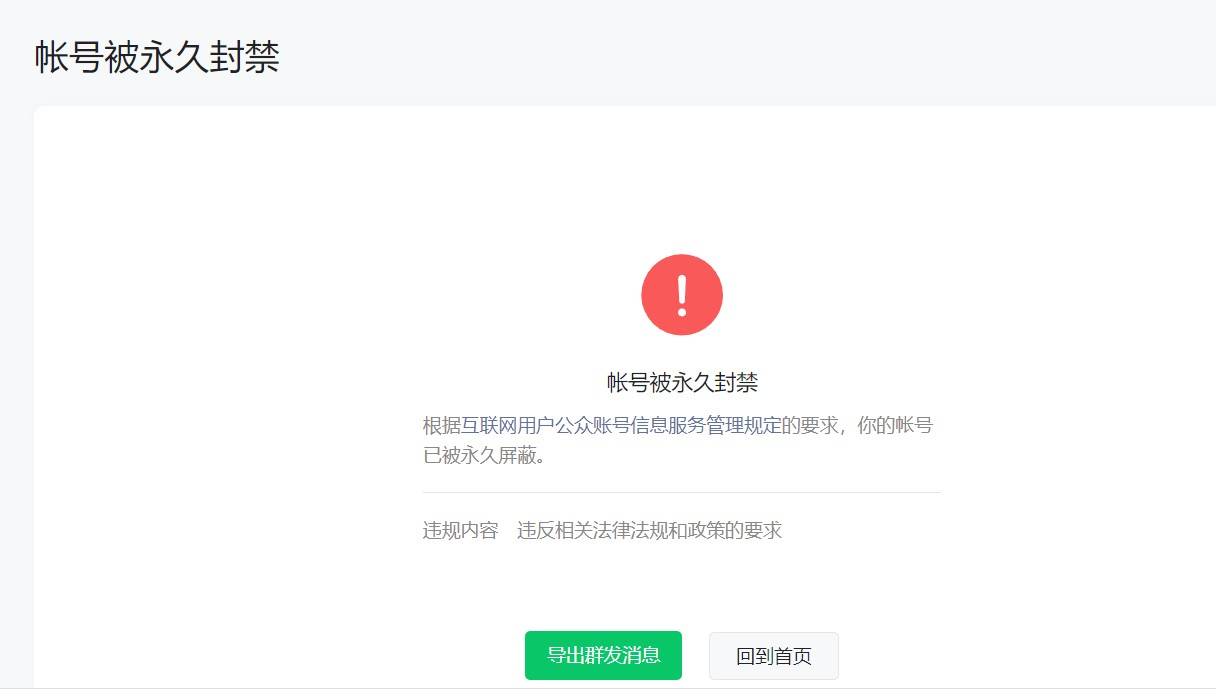The image size is (1216, 697).
Task: Click the white exclamation mark inside red circle
Action: point(682,295)
